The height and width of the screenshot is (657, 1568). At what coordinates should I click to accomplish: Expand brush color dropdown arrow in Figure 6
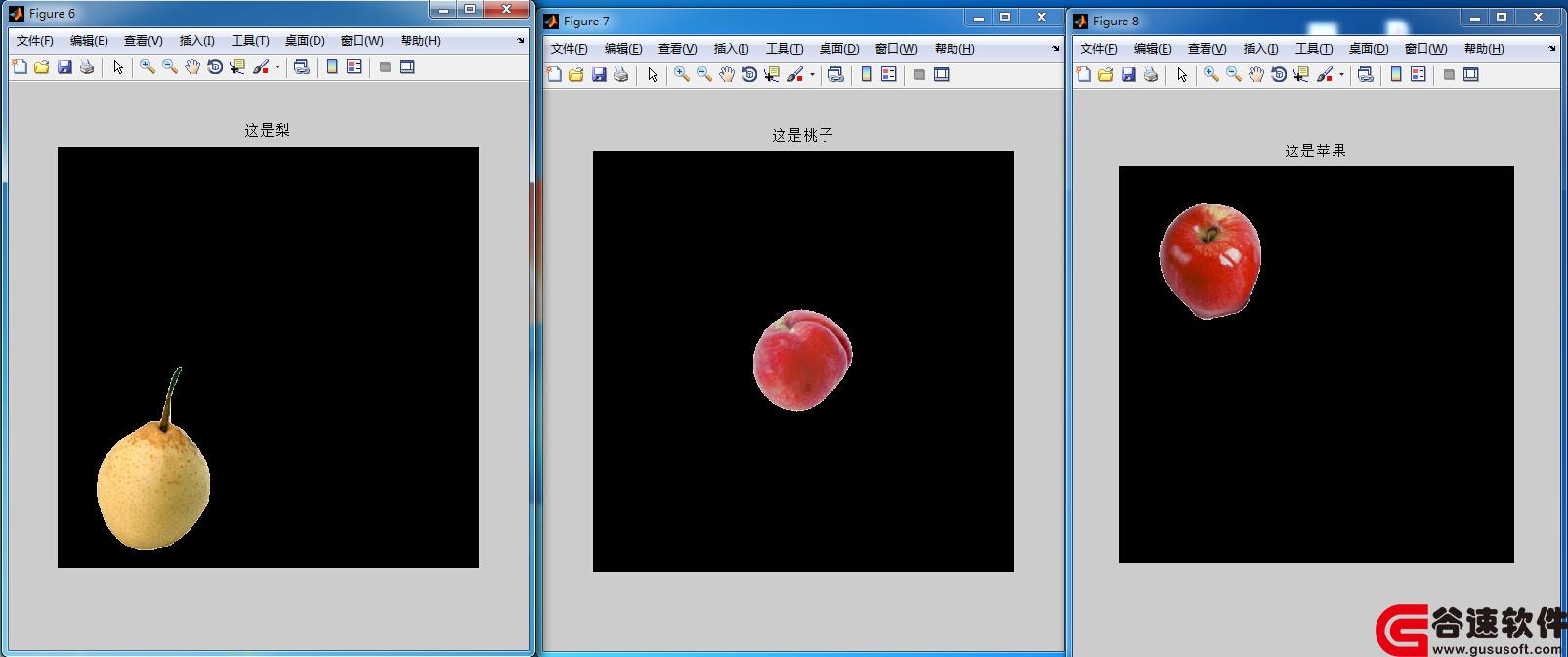pos(277,67)
